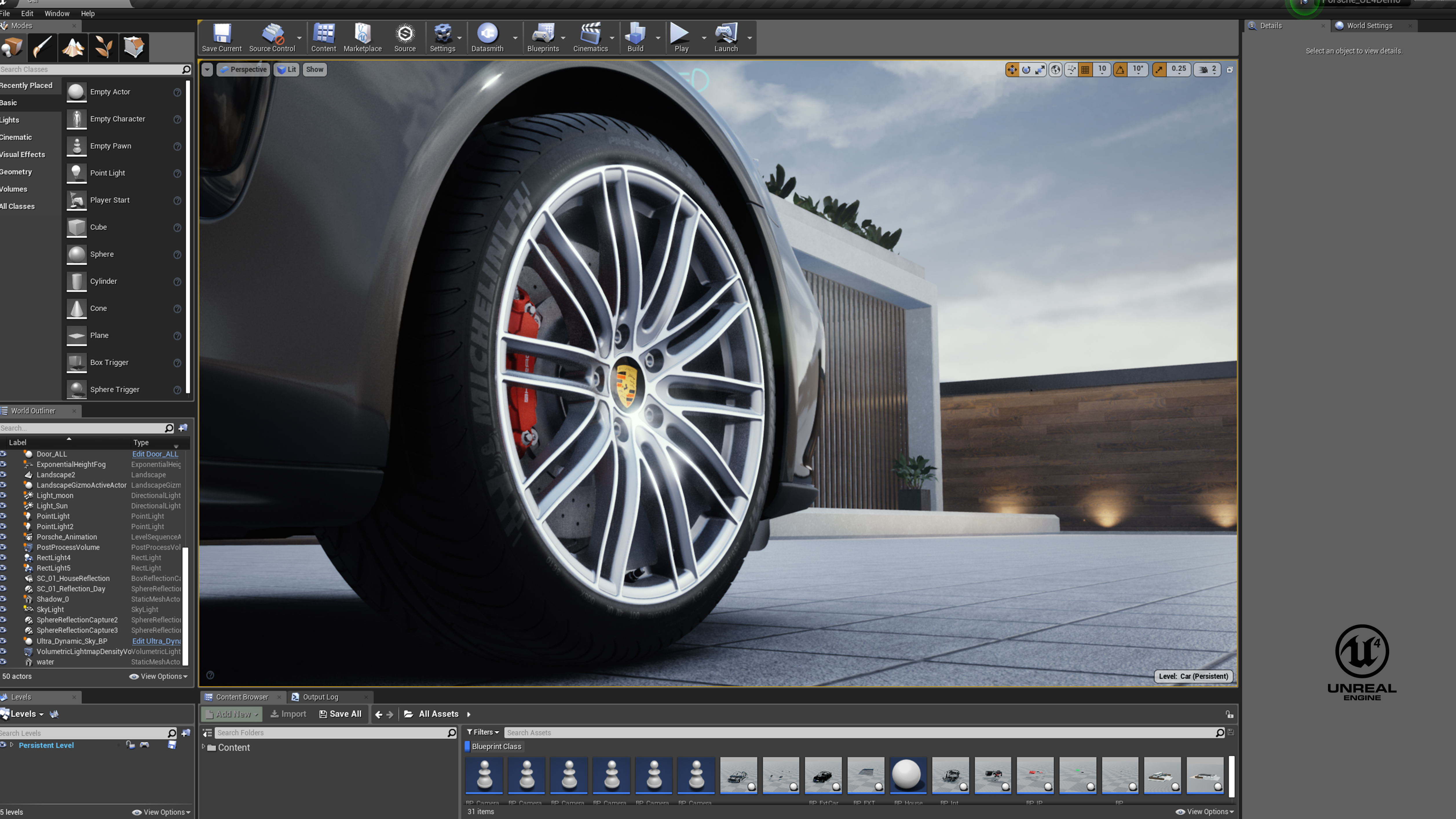
Task: Click Save All in the Content Browser
Action: (341, 714)
